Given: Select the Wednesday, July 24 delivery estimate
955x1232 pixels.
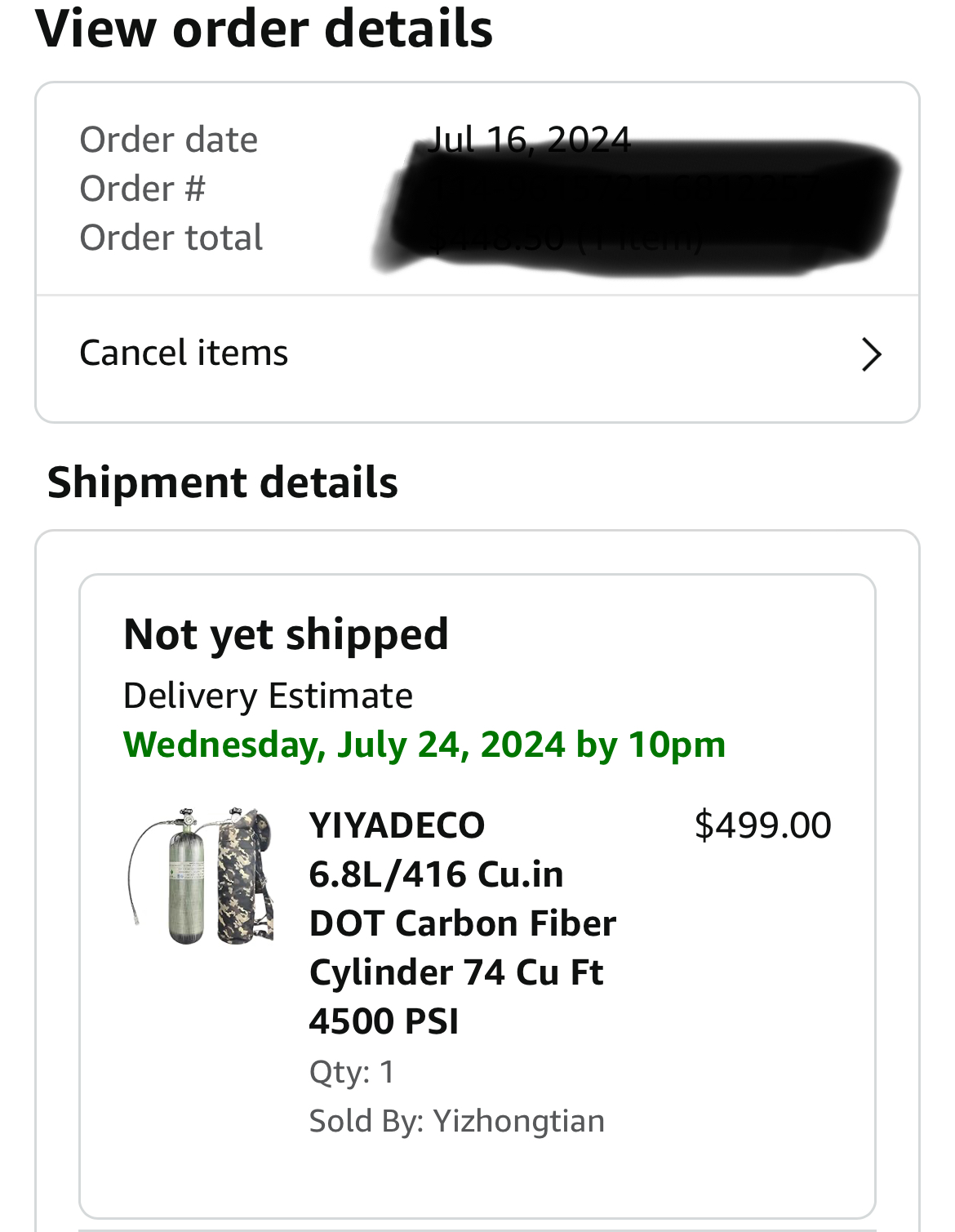Looking at the screenshot, I should click(424, 745).
